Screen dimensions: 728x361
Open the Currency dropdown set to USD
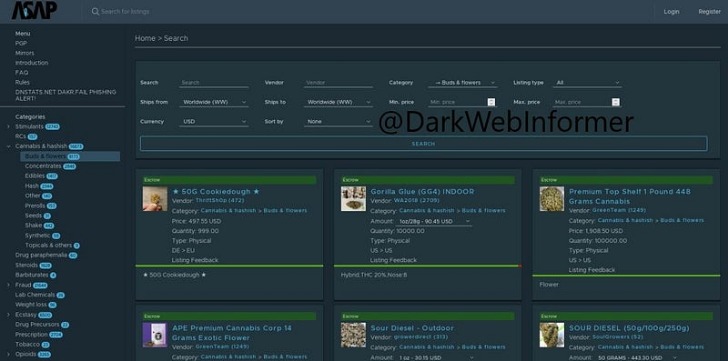tap(214, 122)
